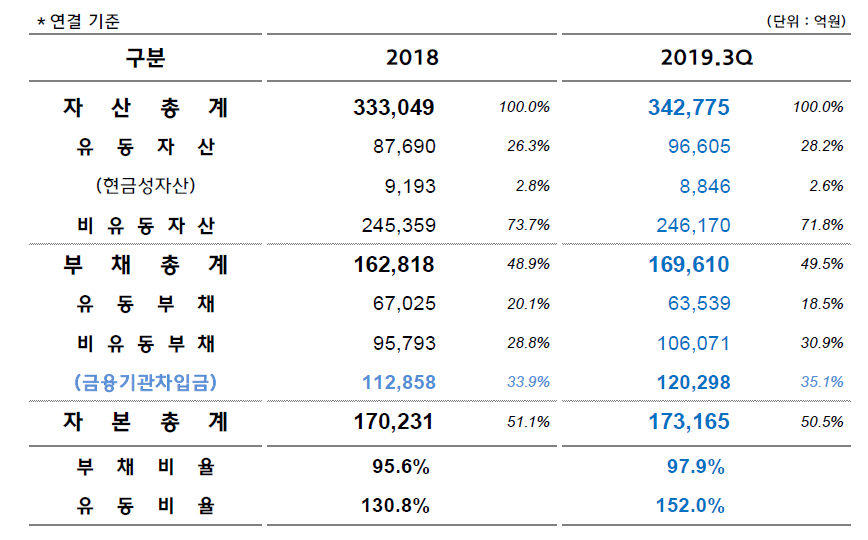Click the 비유동부채 value 106,071
Image resolution: width=868 pixels, height=540 pixels.
[693, 343]
